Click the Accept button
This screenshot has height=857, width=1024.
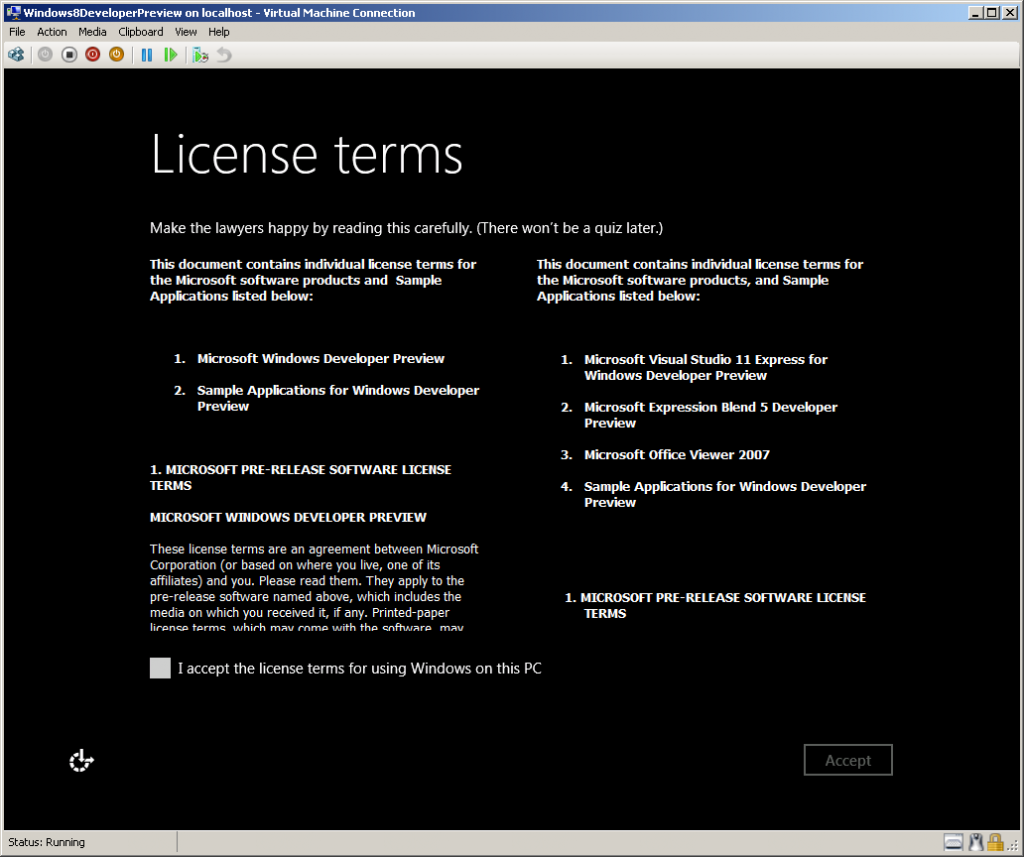848,760
